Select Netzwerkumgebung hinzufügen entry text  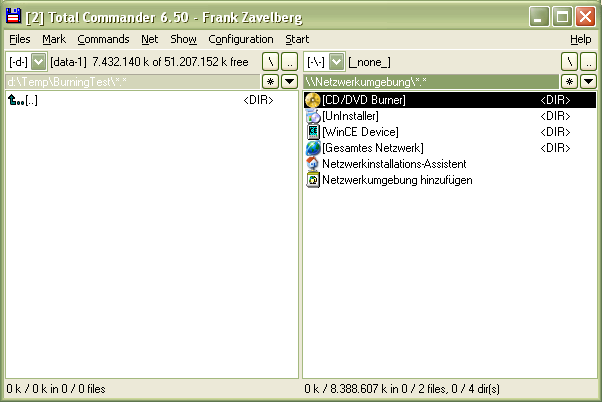397,180
